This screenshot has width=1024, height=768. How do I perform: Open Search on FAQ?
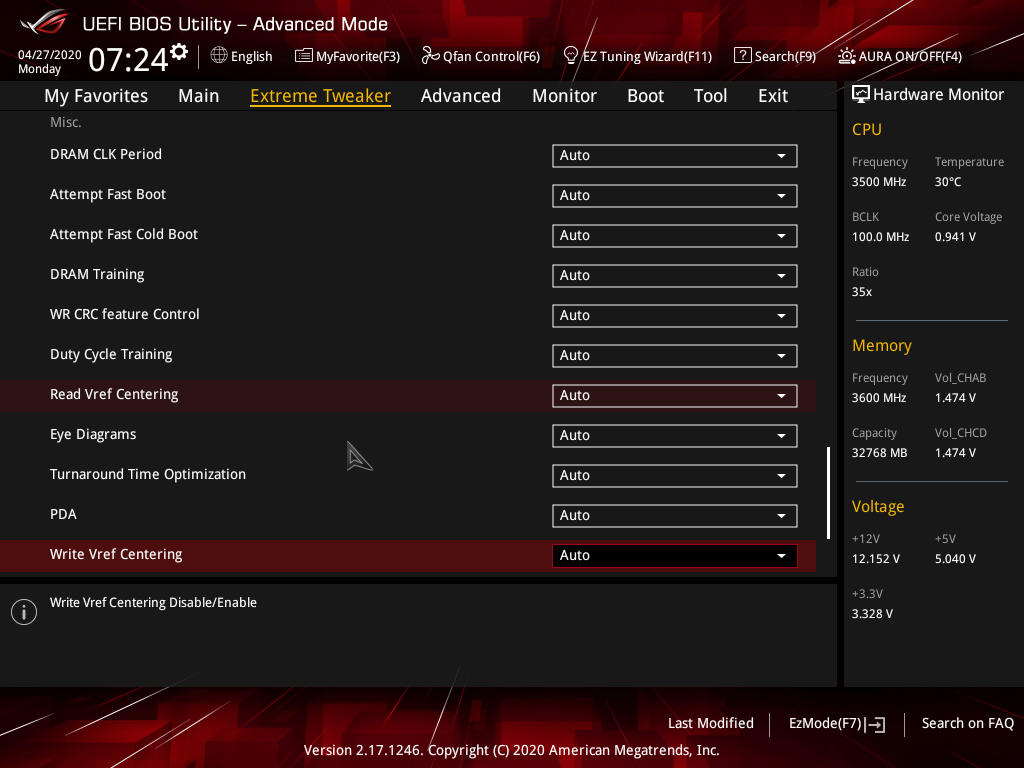(967, 723)
